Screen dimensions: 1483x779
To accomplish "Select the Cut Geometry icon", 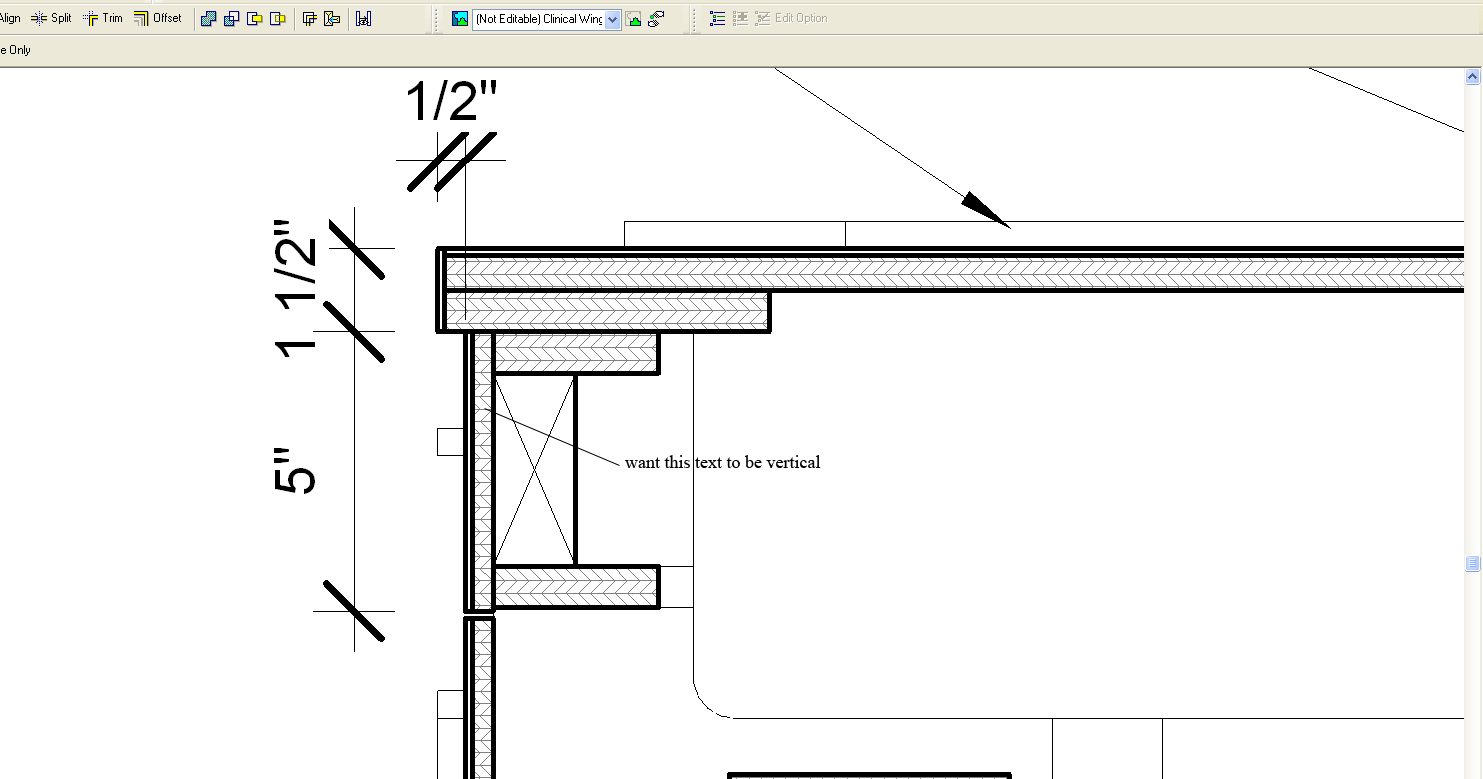I will click(x=255, y=19).
